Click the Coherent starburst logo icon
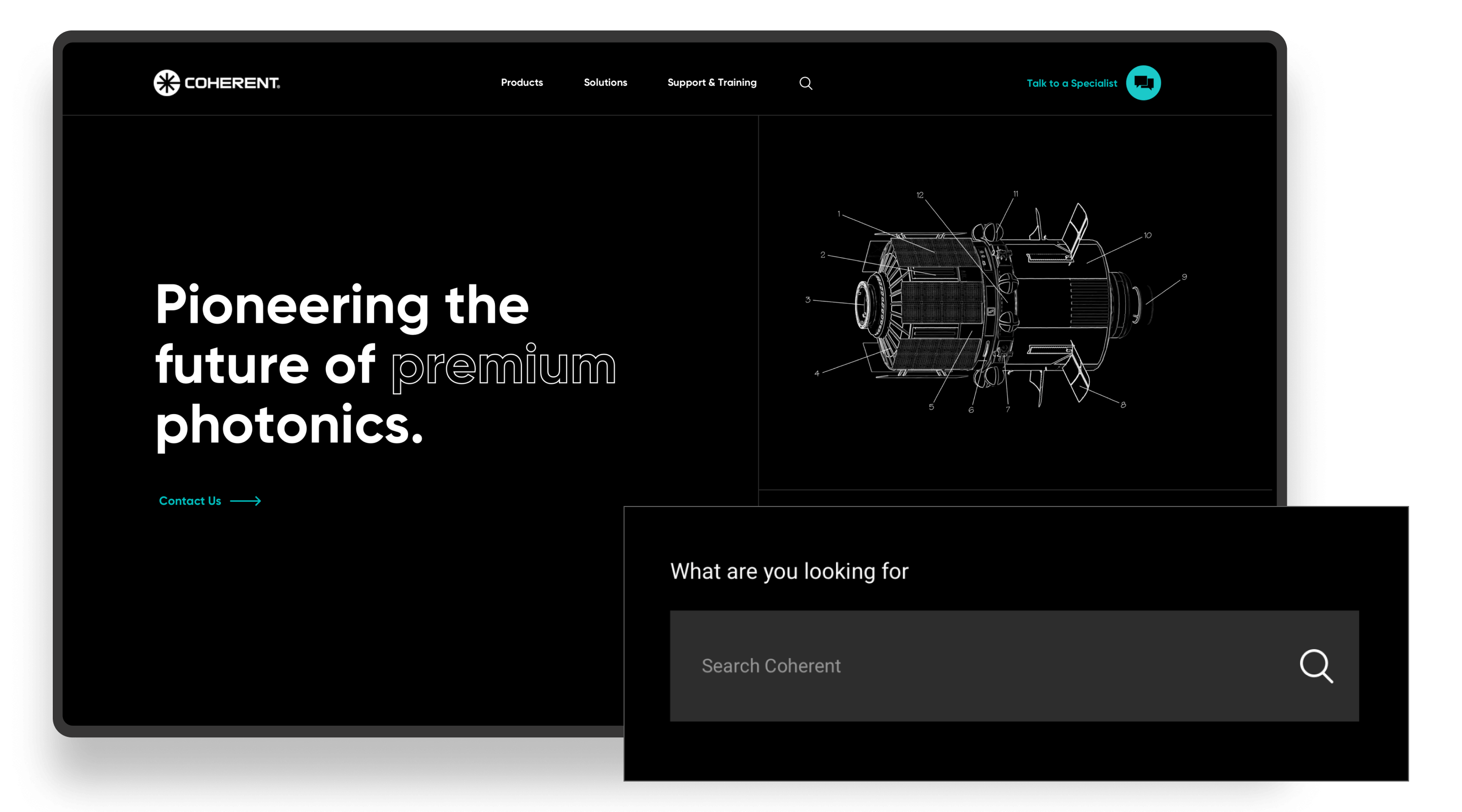 [x=167, y=83]
